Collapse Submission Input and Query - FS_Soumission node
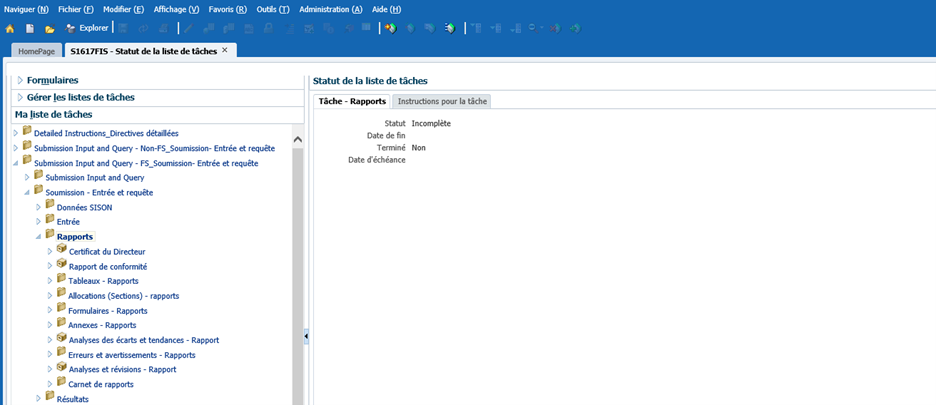 [16, 163]
